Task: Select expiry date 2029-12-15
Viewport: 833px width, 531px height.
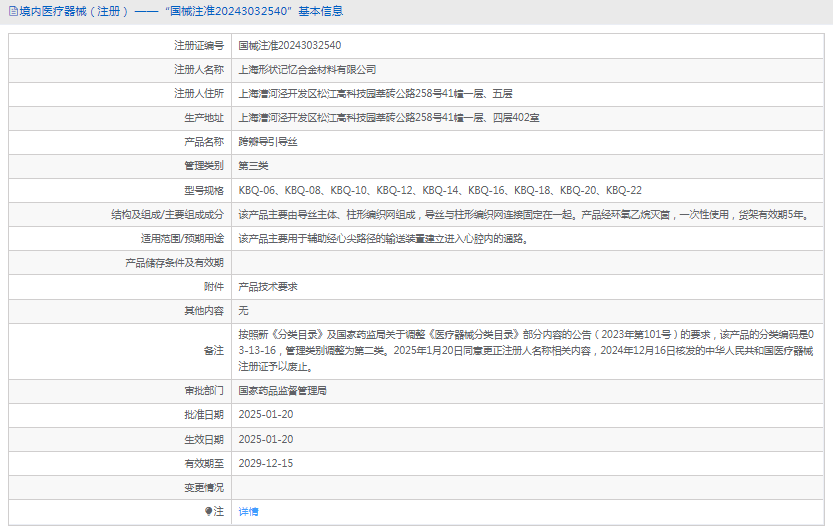Action: coord(266,464)
